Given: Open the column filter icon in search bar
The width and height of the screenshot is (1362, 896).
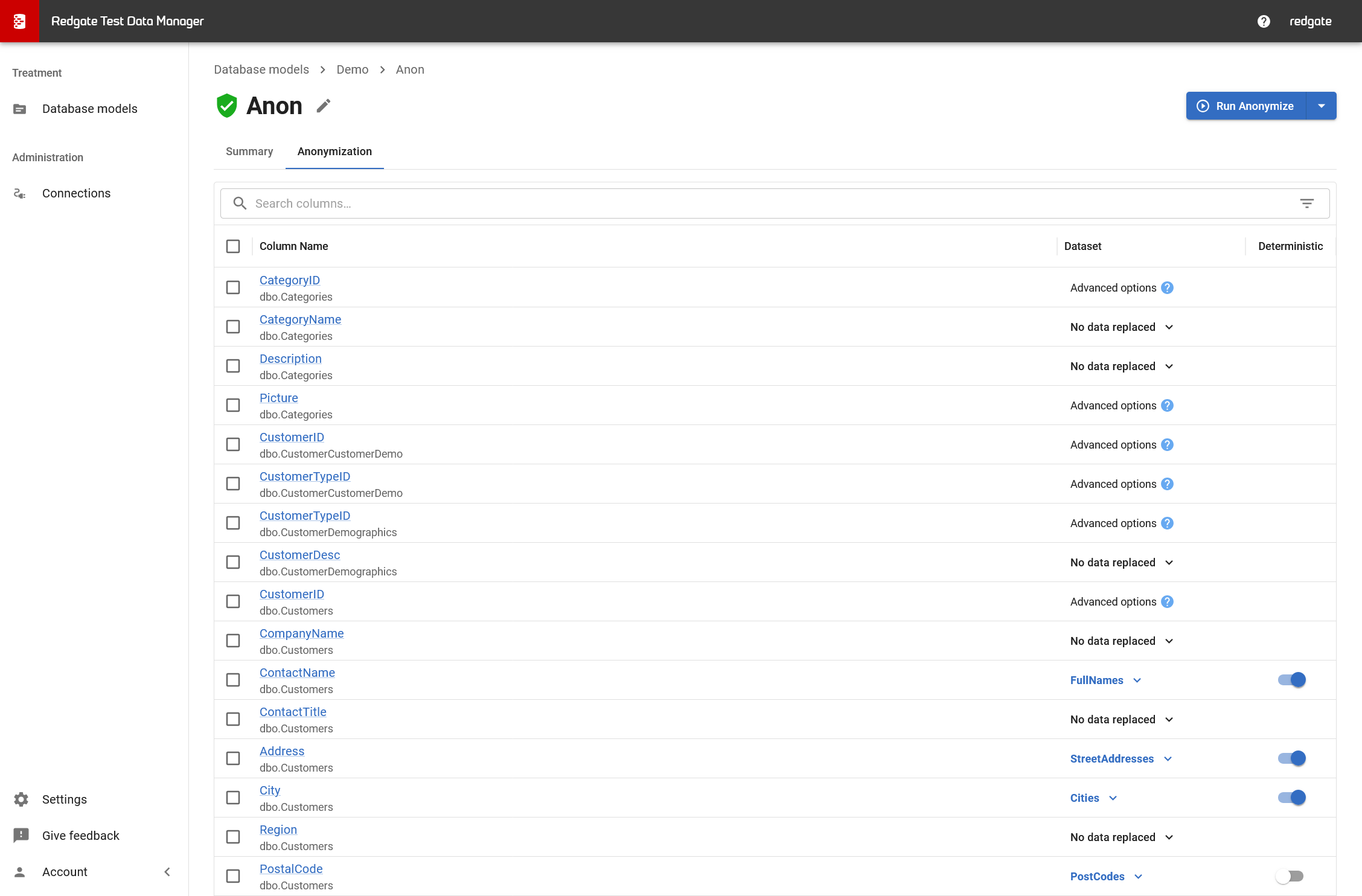Looking at the screenshot, I should [x=1306, y=203].
